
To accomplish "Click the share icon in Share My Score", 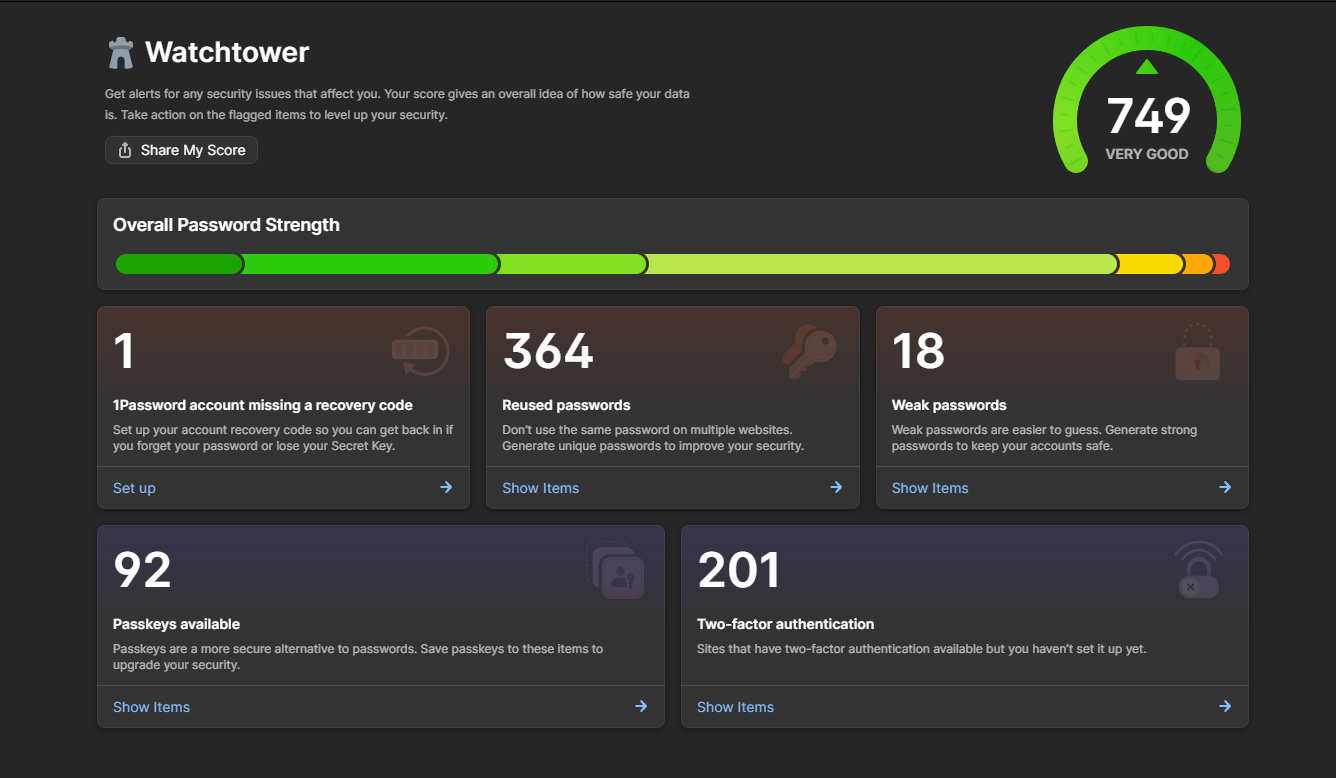I will pyautogui.click(x=125, y=150).
